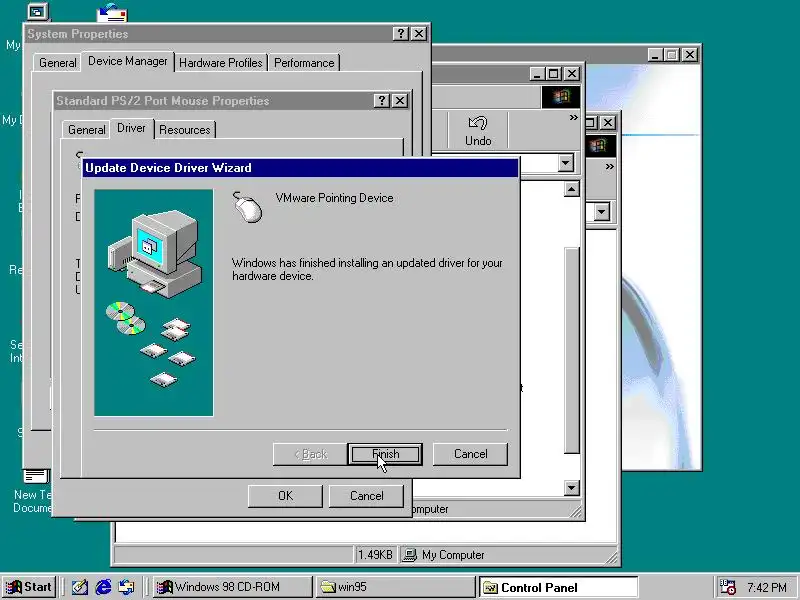Close the rear Windows 98 CD-ROM window
This screenshot has width=800, height=600.
click(690, 55)
